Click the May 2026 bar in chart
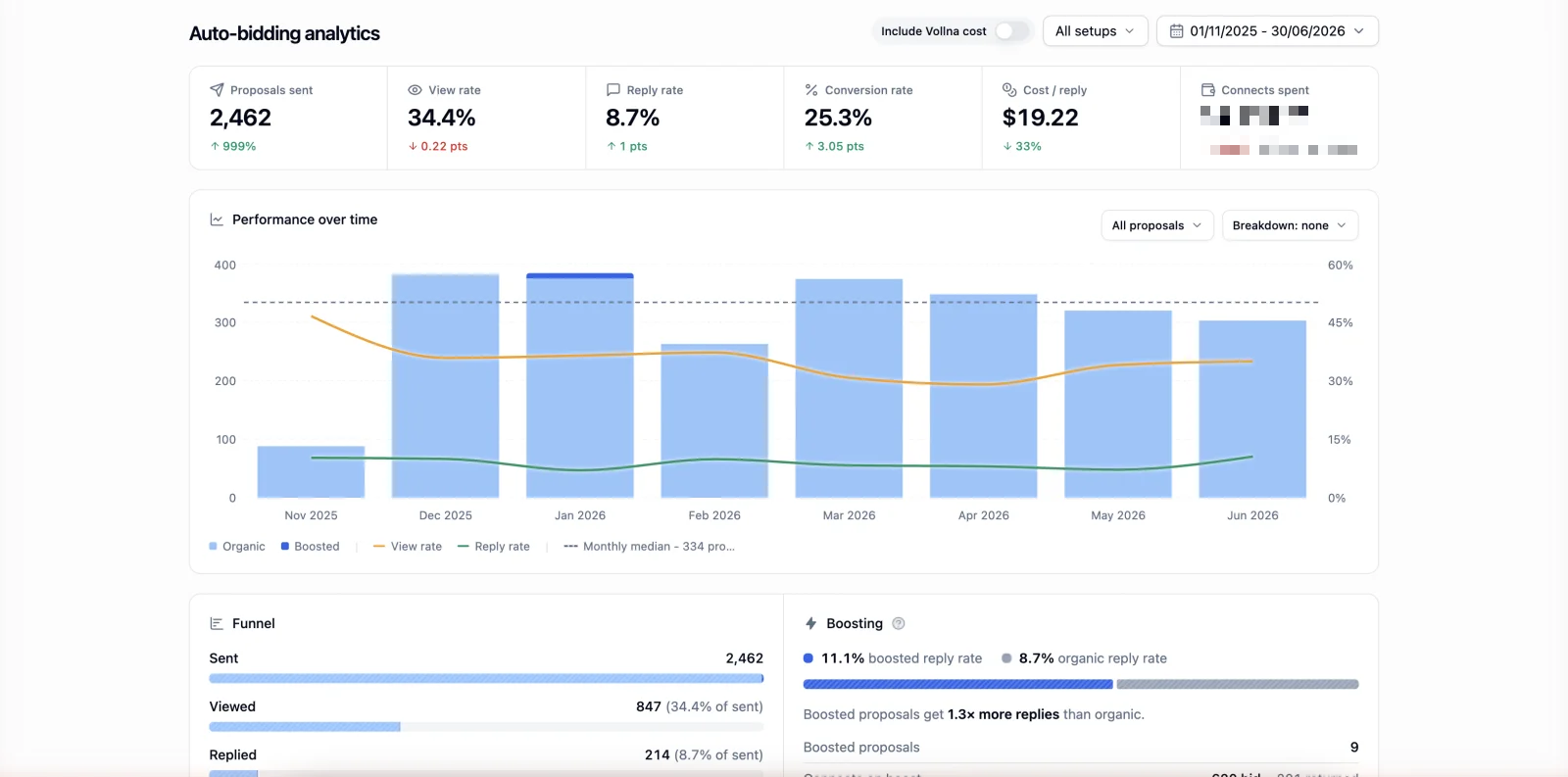 click(x=1118, y=405)
